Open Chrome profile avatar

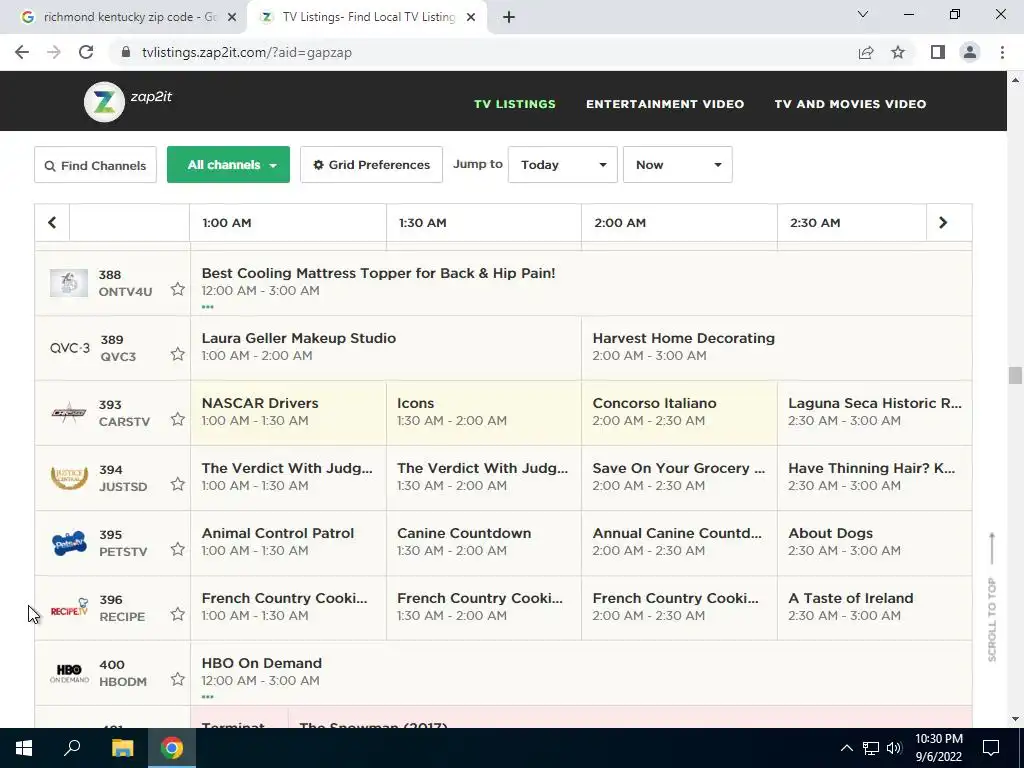(x=970, y=52)
